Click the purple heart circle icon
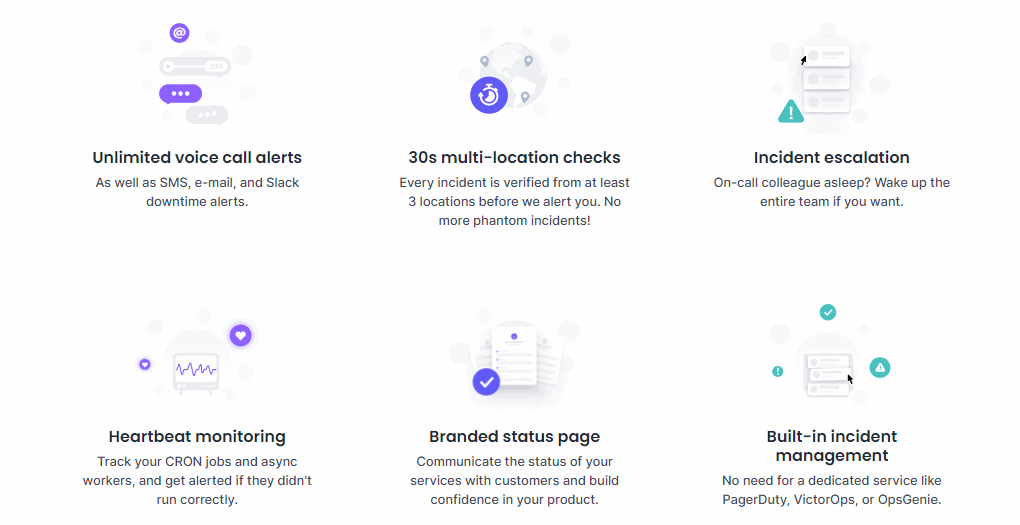The image size is (1020, 525). coord(241,336)
